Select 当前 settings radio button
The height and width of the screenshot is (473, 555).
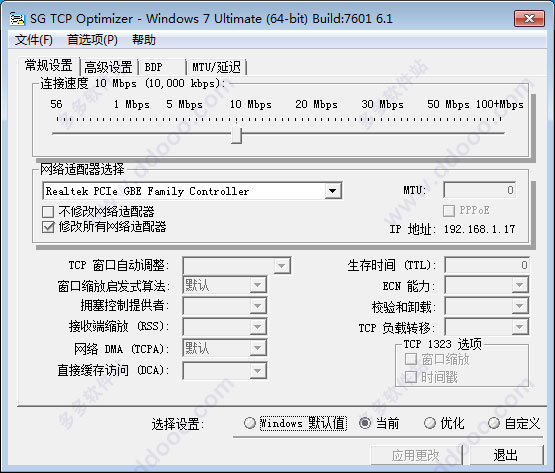pos(365,423)
